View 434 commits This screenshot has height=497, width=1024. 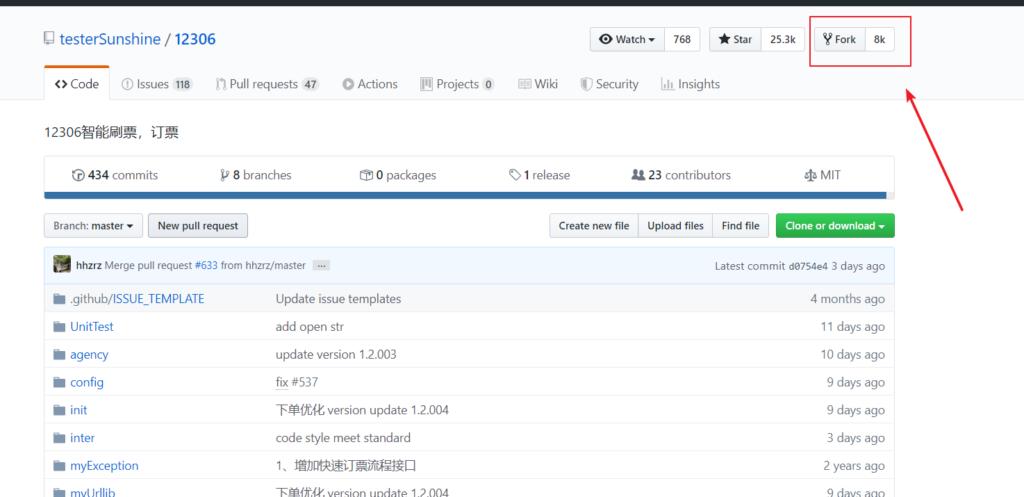point(114,175)
